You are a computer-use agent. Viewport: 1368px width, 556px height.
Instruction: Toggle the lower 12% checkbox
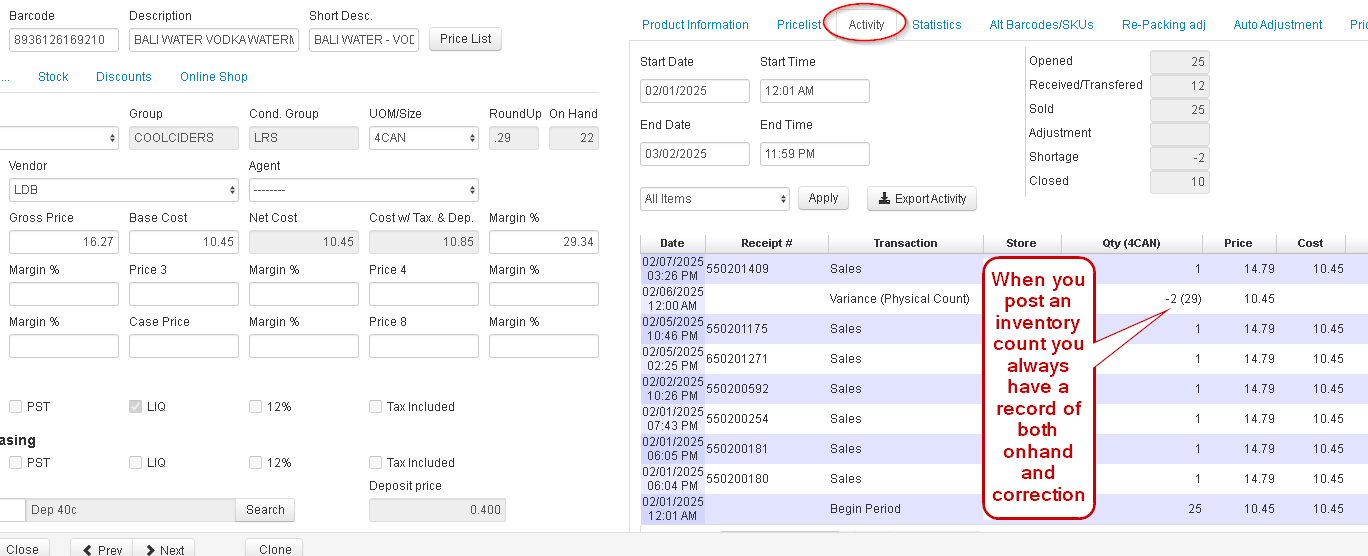click(255, 463)
